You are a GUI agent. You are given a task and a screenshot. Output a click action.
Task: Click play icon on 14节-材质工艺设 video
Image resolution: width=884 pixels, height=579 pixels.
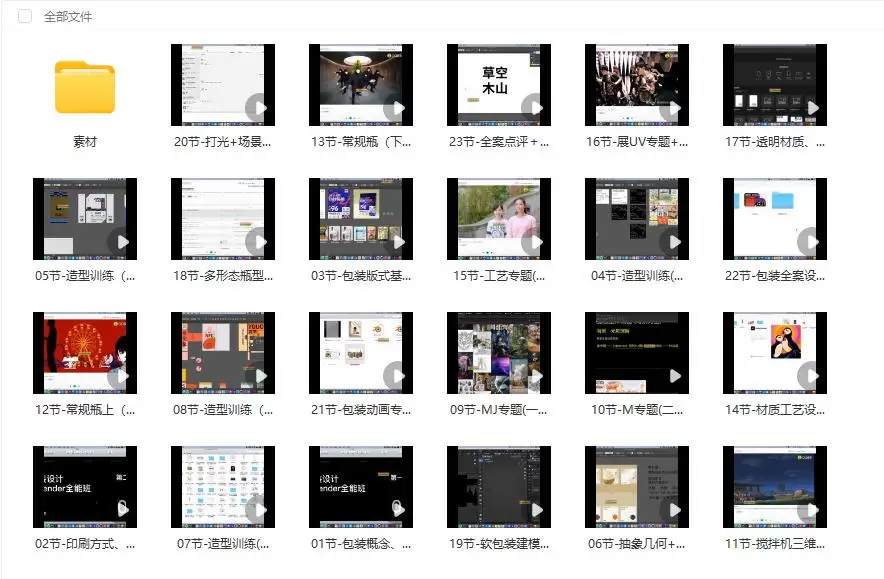click(810, 376)
